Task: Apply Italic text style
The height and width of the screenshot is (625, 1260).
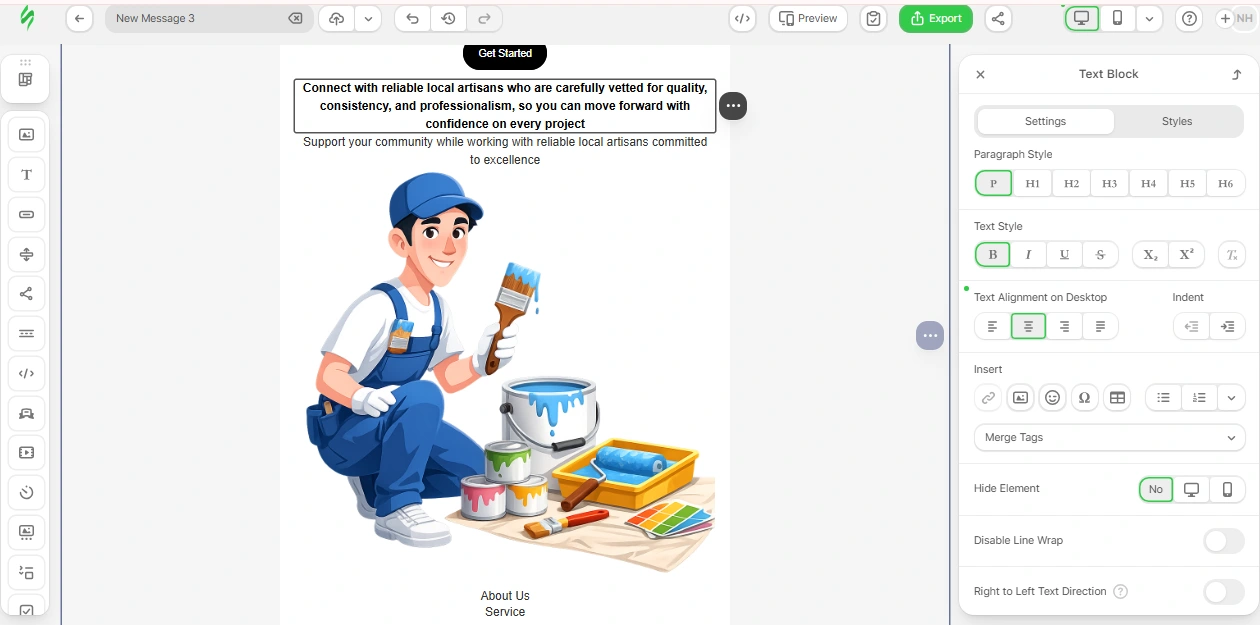Action: click(x=1028, y=255)
